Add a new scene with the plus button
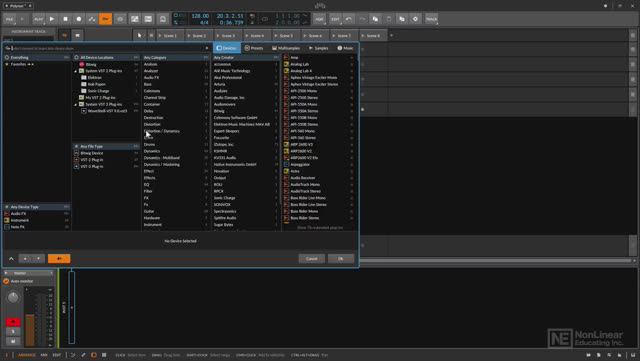This screenshot has width=640, height=361. (x=391, y=36)
